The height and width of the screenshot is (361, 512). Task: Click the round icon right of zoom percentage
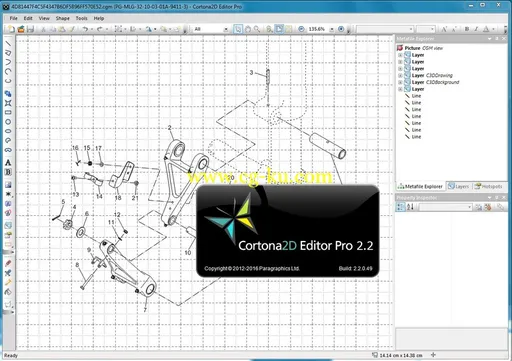(341, 29)
